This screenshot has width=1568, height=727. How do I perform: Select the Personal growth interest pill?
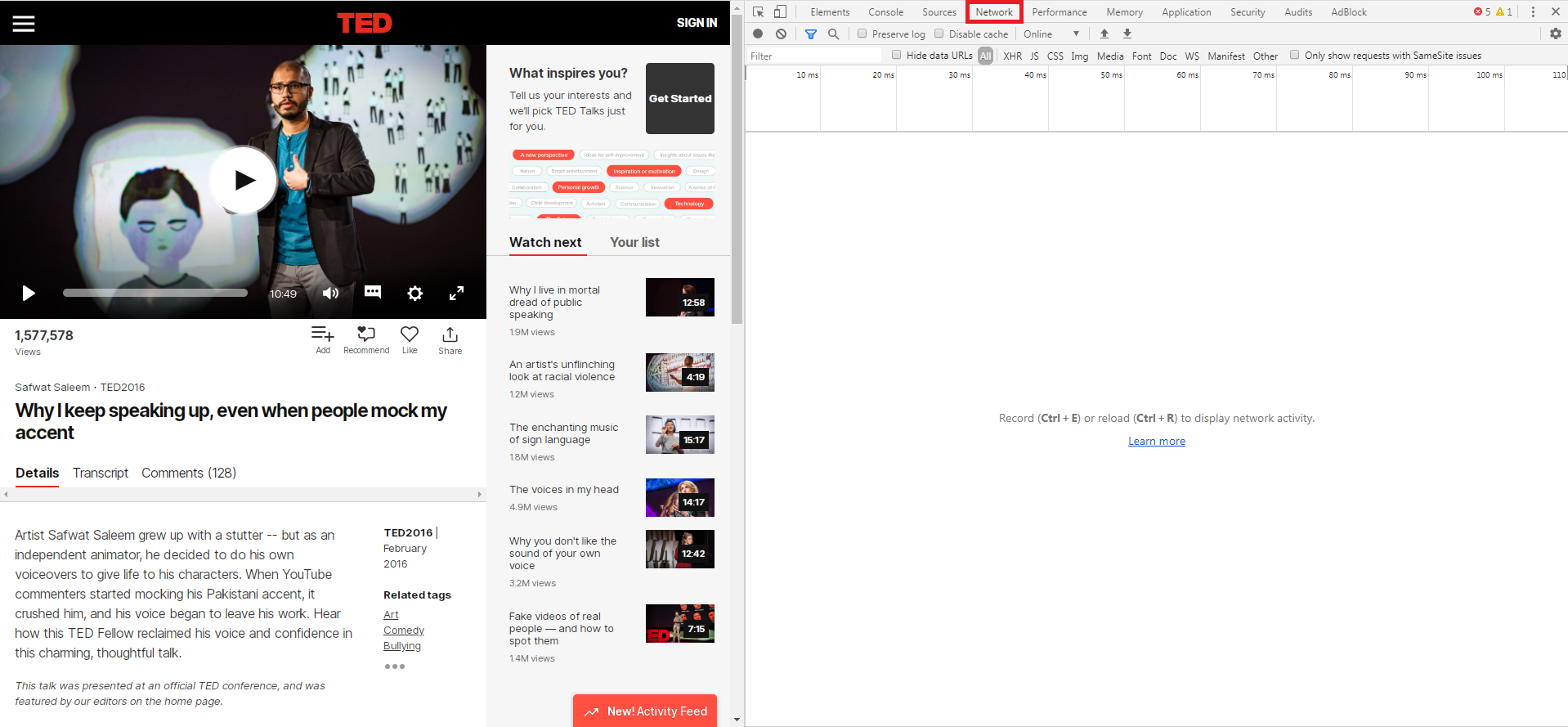[x=579, y=187]
